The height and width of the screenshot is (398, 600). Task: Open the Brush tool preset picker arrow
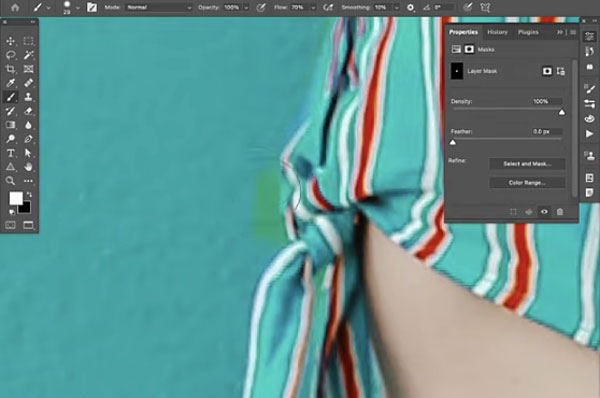pos(49,8)
